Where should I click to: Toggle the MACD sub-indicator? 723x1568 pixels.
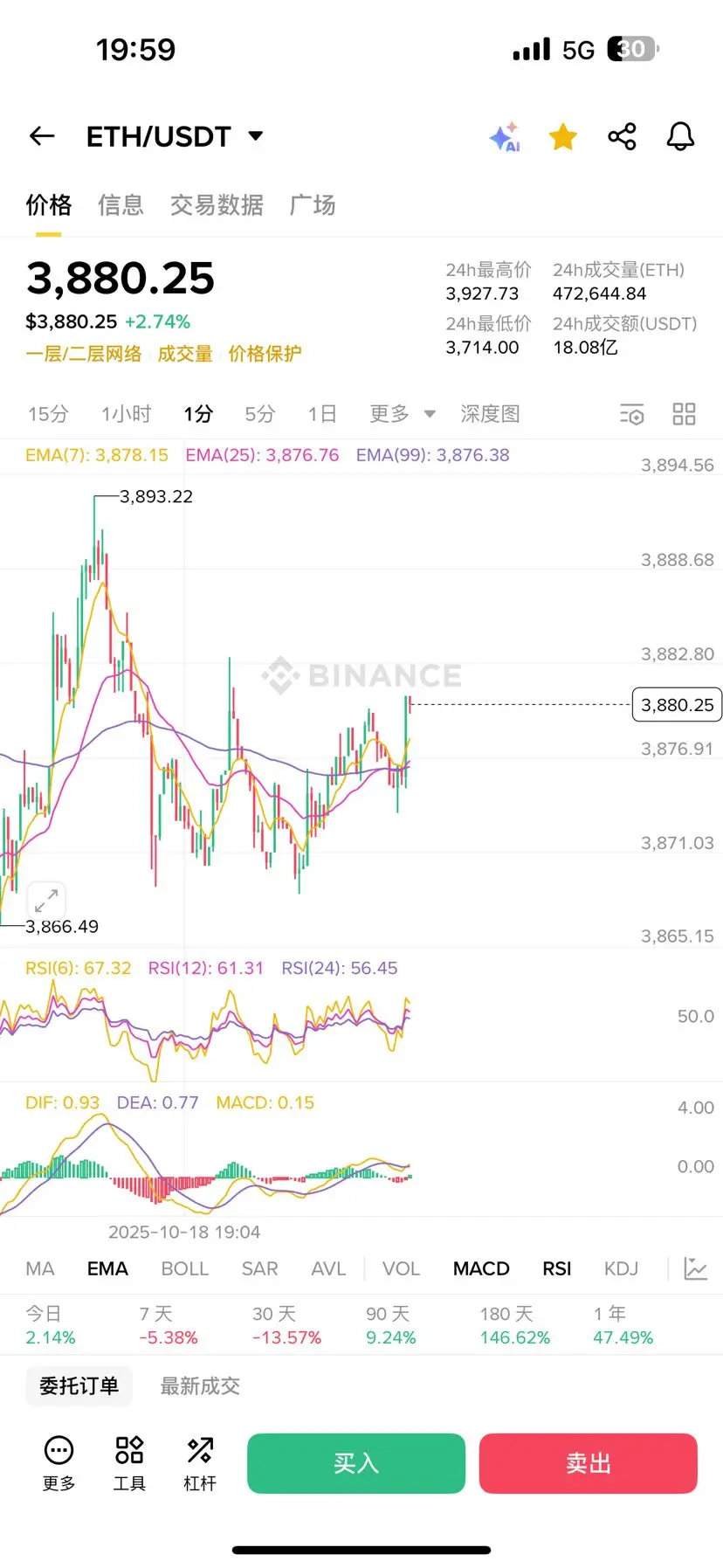point(481,1269)
